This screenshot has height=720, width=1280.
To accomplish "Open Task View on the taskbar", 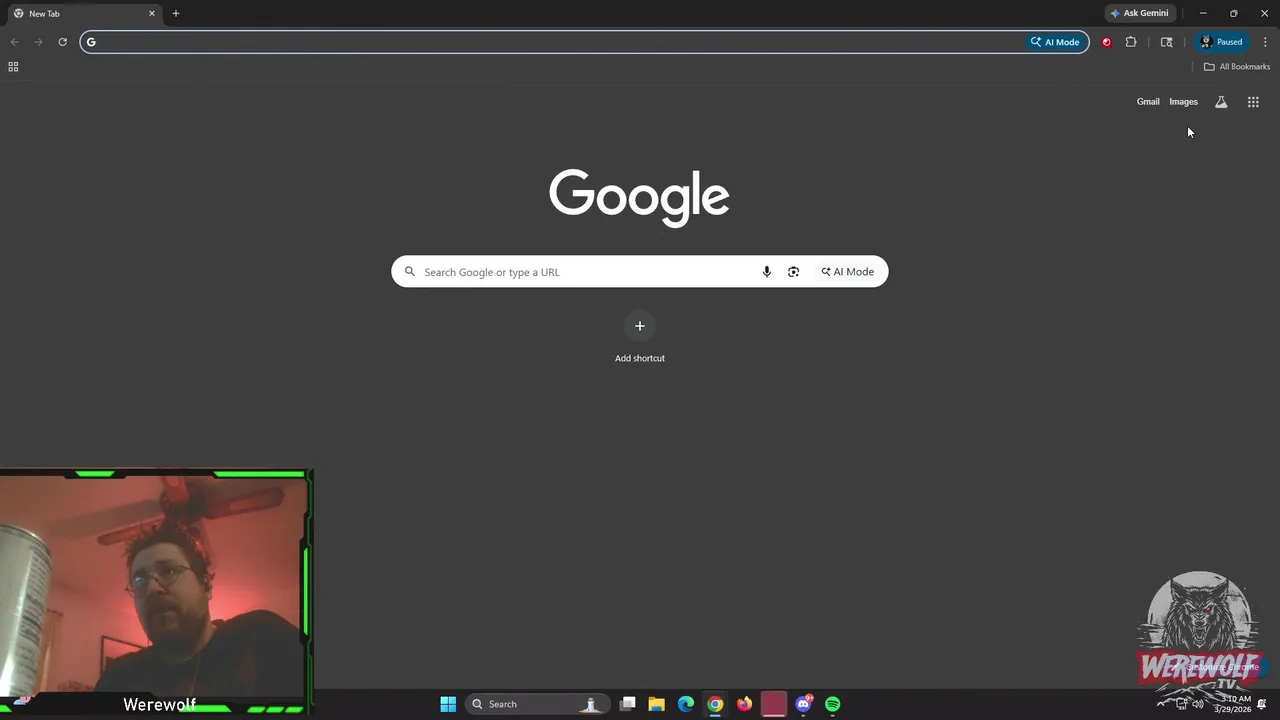I will (628, 704).
